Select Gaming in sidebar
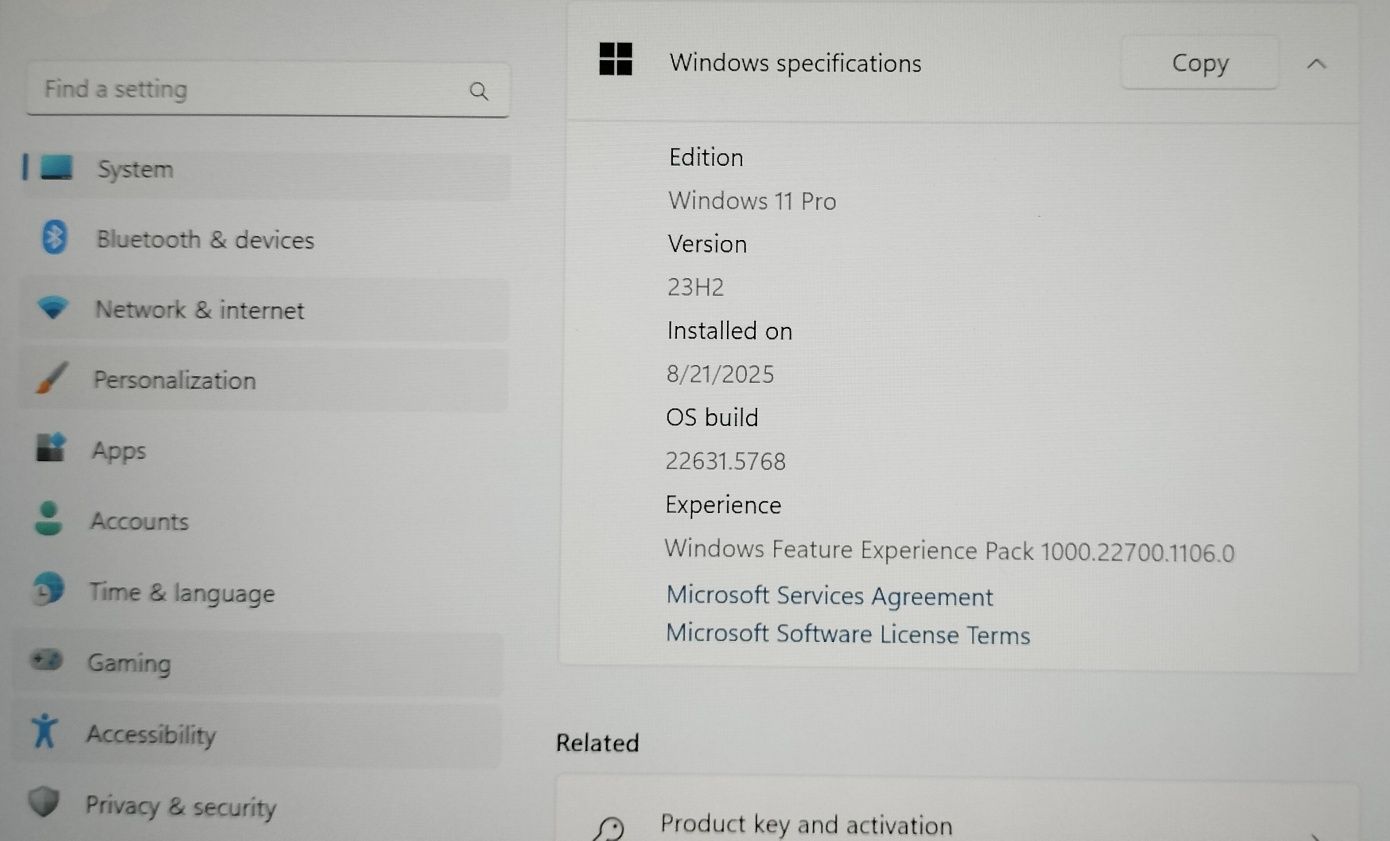The height and width of the screenshot is (841, 1390). (x=258, y=663)
